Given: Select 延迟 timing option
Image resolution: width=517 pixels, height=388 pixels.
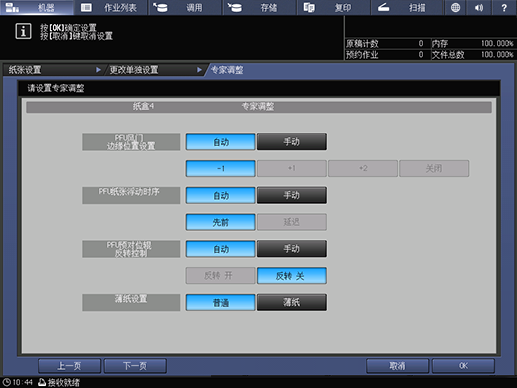Looking at the screenshot, I should pos(292,222).
